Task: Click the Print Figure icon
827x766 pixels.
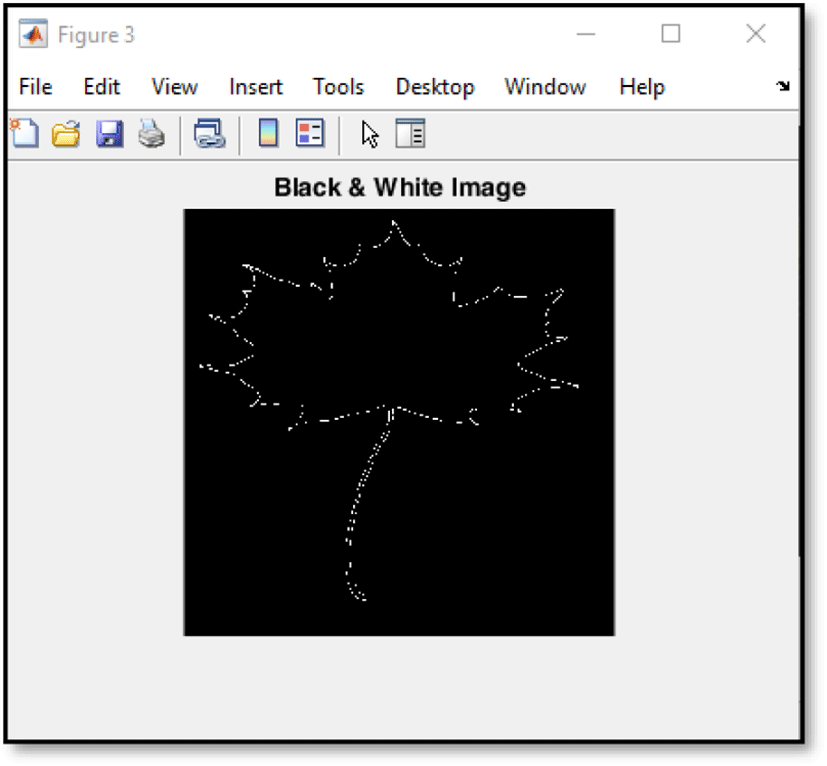Action: pyautogui.click(x=151, y=134)
